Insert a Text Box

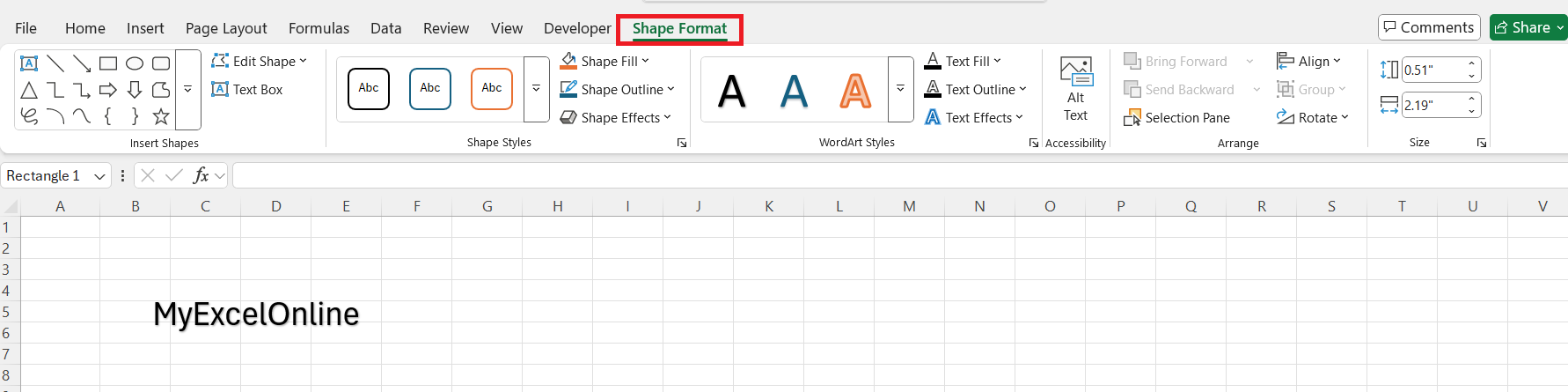click(247, 89)
